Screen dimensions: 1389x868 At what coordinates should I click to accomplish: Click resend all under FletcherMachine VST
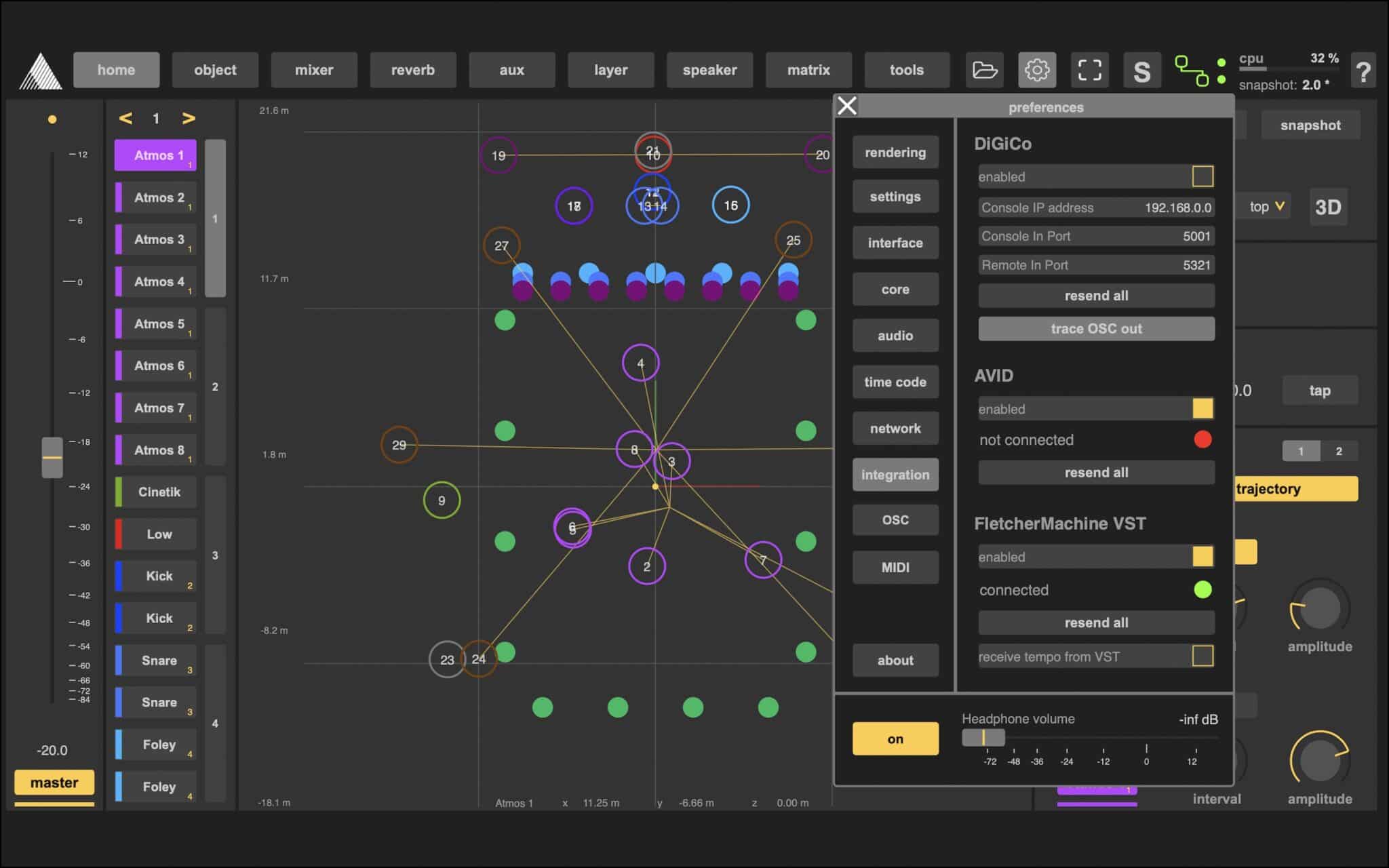[x=1096, y=623]
